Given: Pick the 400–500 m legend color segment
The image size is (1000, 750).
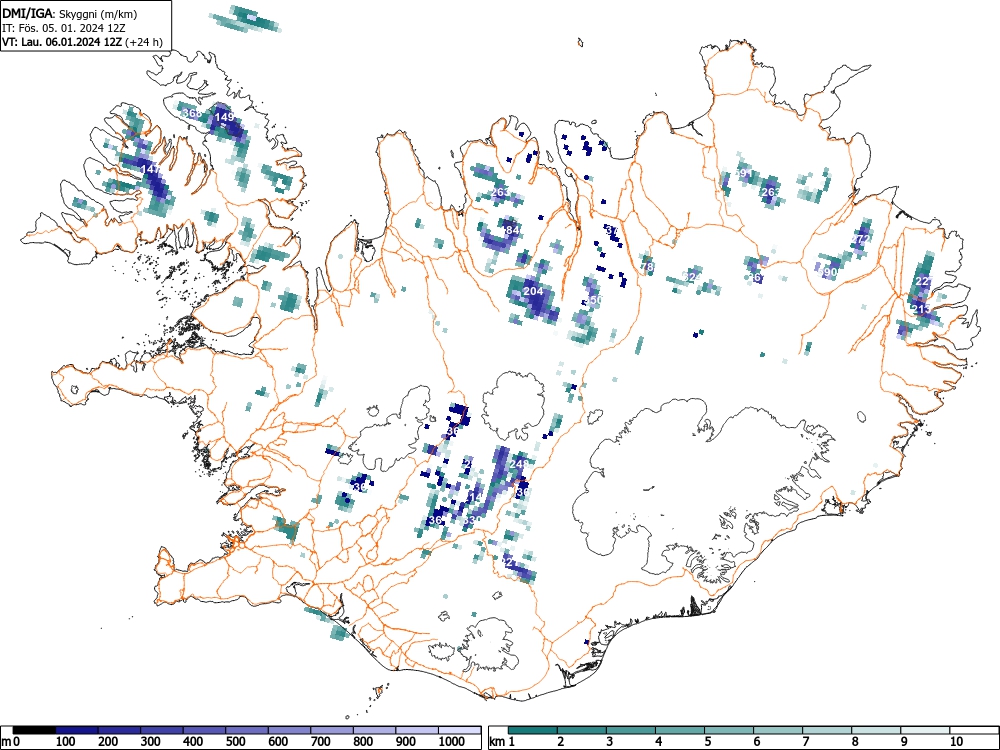Looking at the screenshot, I should click(x=205, y=730).
